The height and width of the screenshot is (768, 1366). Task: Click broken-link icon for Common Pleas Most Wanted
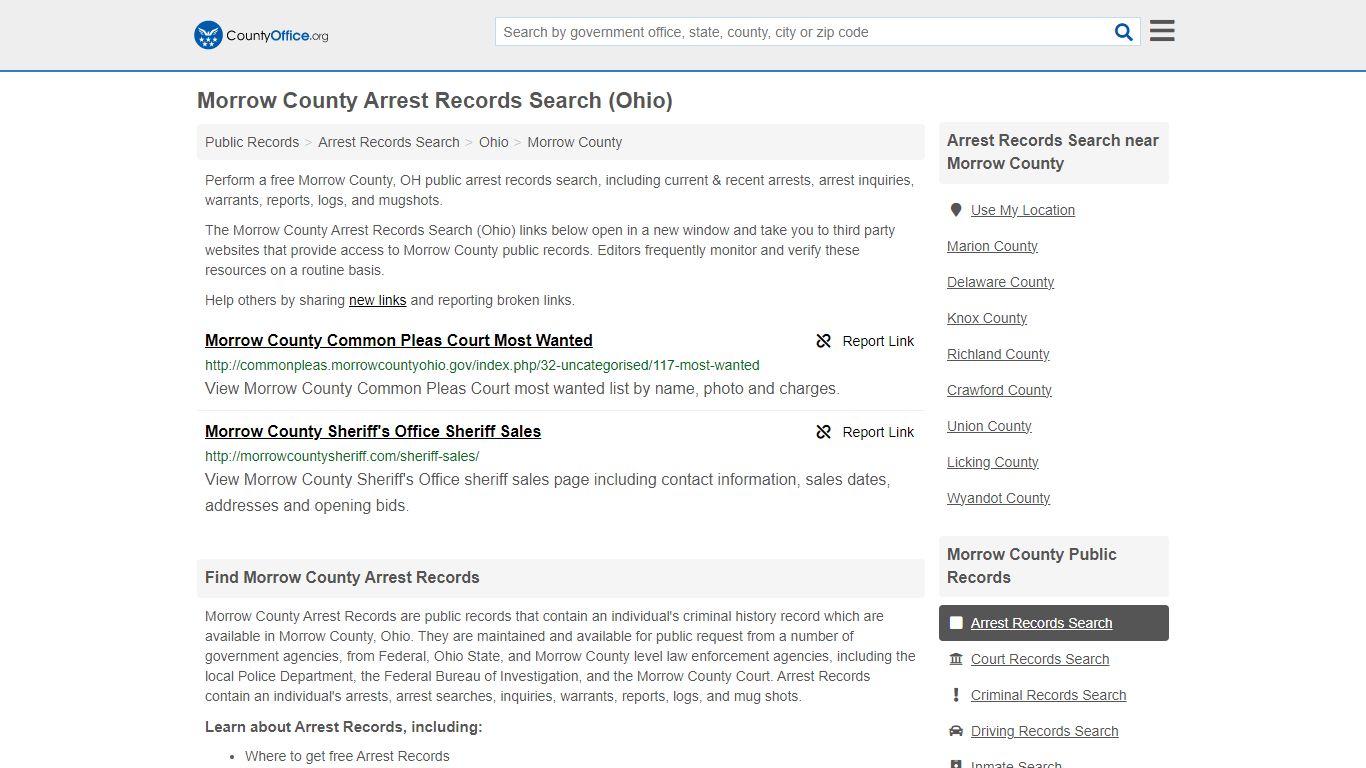click(823, 341)
